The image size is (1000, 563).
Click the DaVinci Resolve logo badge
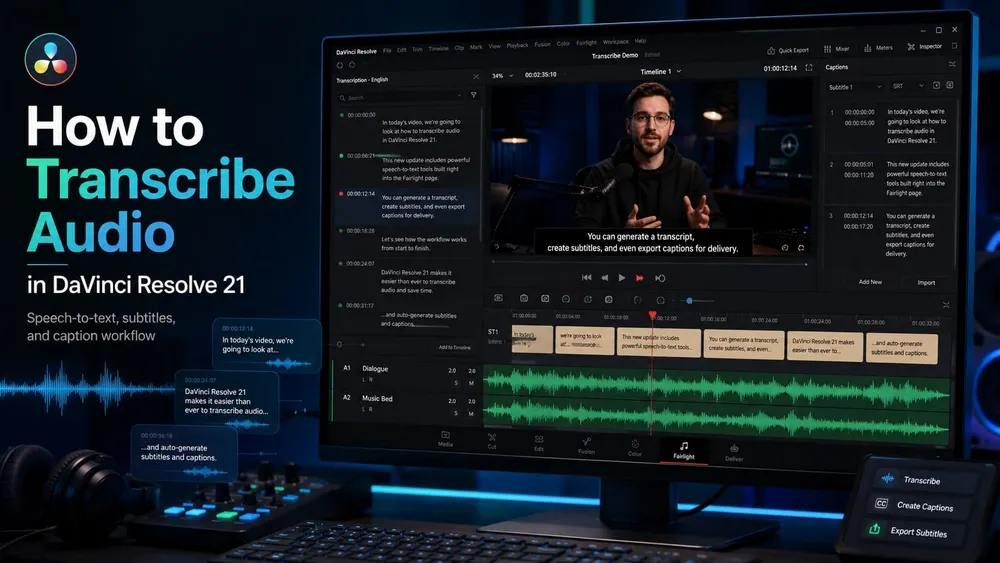click(50, 59)
